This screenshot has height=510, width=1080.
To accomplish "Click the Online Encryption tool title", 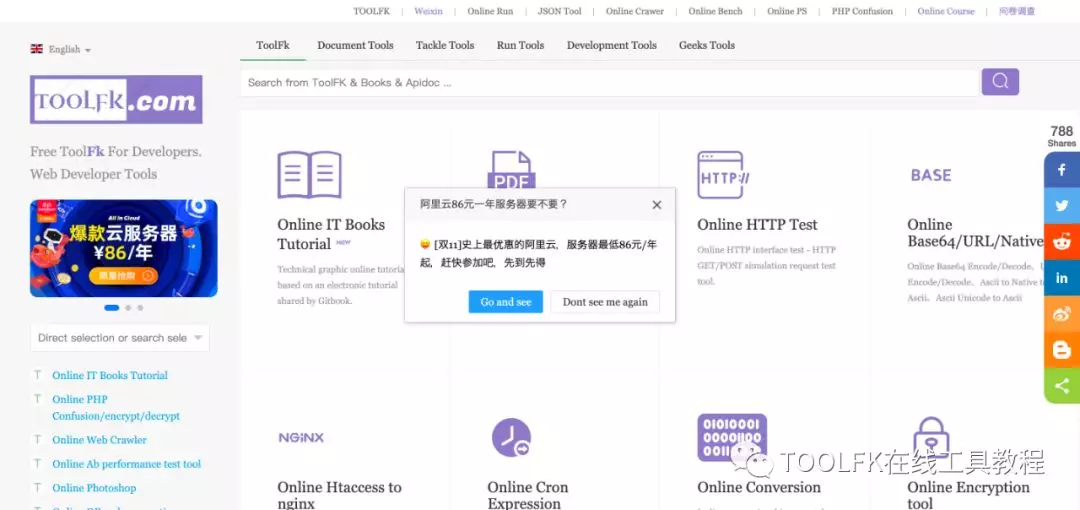I will tap(968, 495).
